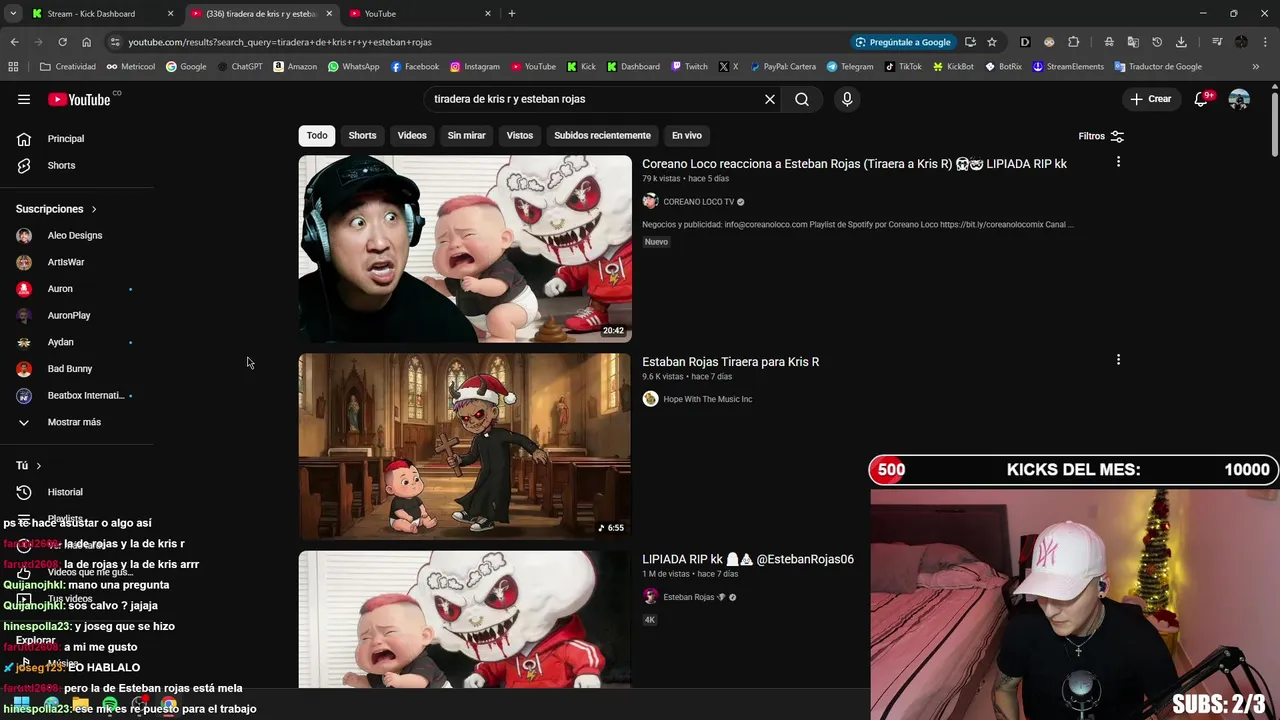Viewport: 1280px width, 720px height.
Task: Open the Twitch bookmark
Action: (690, 67)
